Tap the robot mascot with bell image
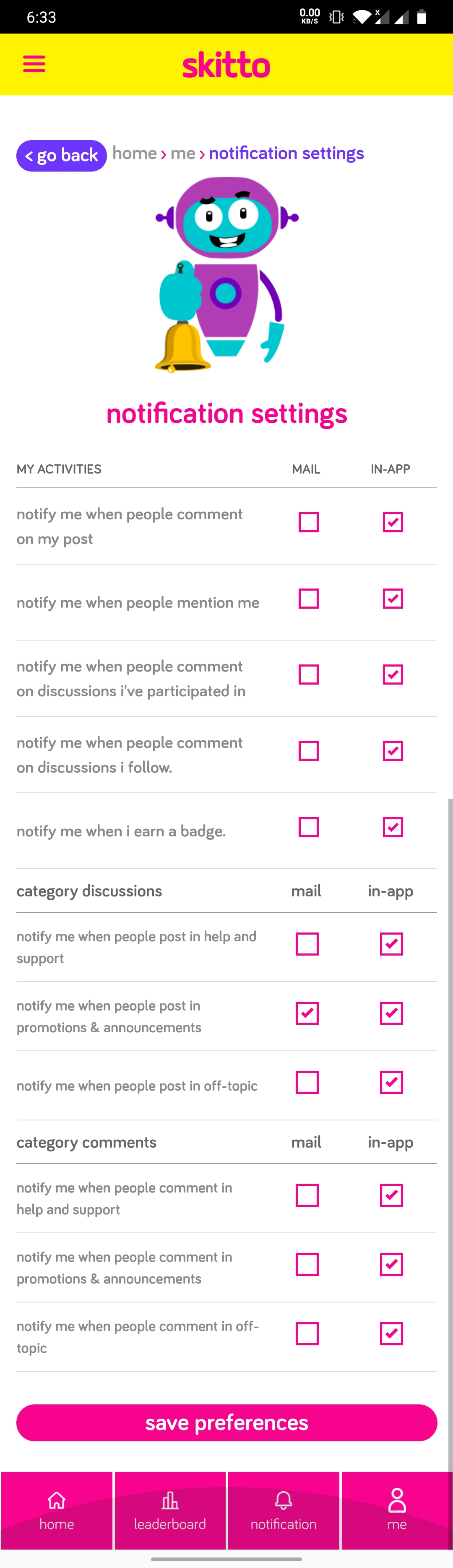The width and height of the screenshot is (453, 1568). (226, 274)
